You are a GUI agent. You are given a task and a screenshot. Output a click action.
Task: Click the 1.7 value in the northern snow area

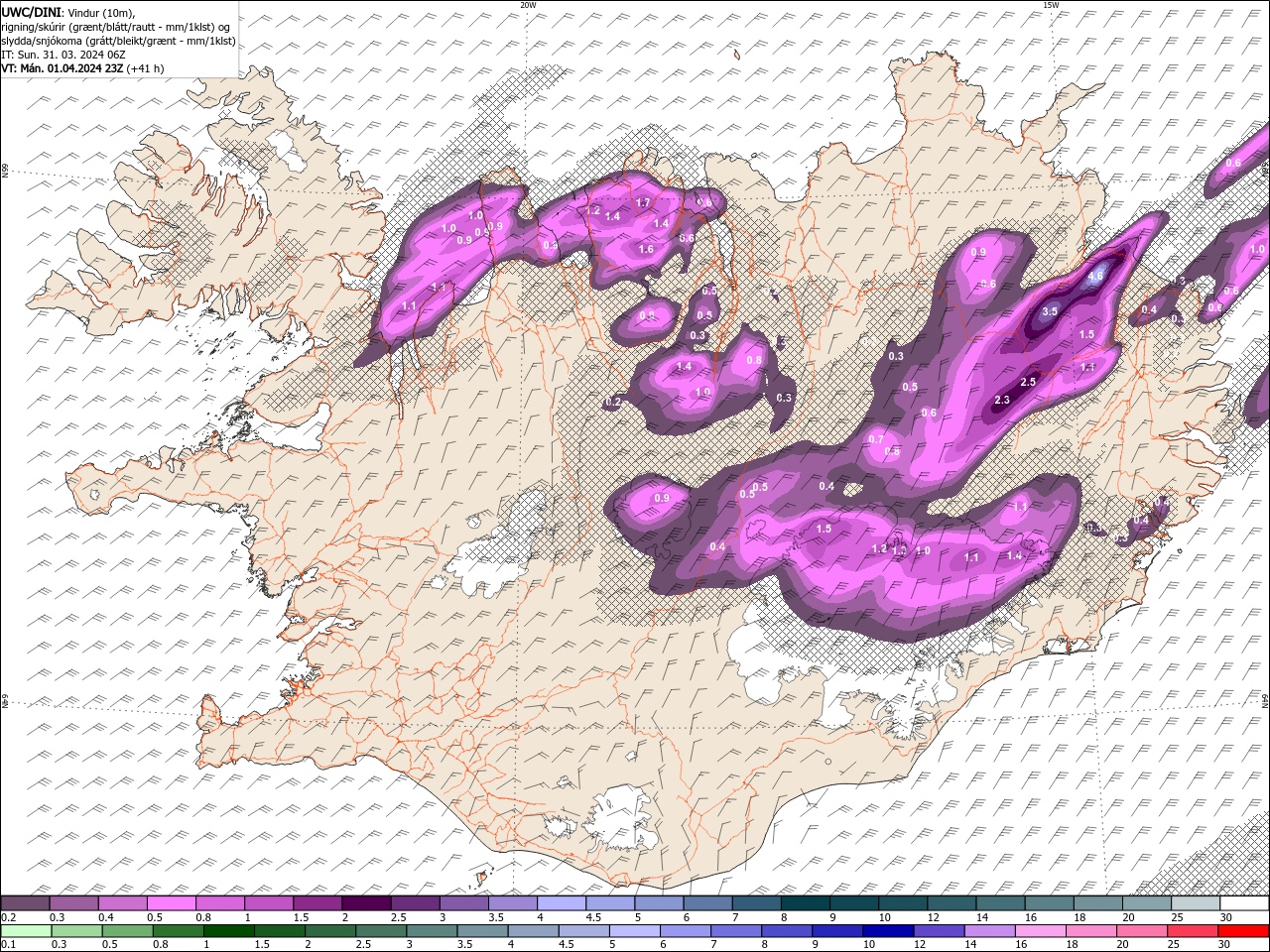tap(642, 202)
